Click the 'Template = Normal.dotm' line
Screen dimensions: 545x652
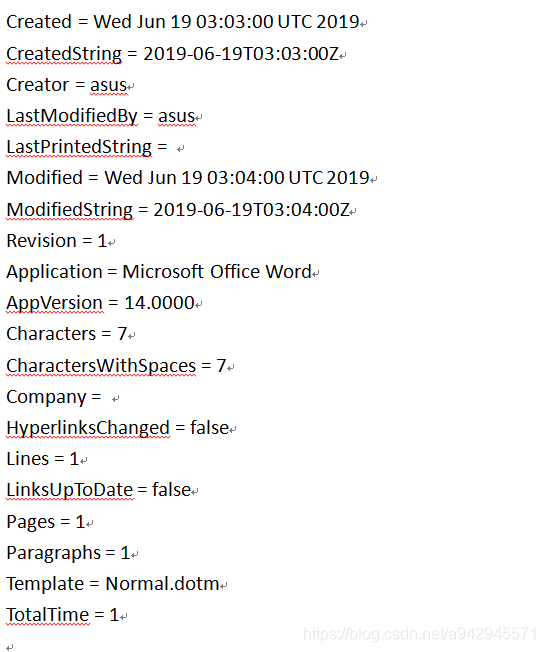[113, 584]
